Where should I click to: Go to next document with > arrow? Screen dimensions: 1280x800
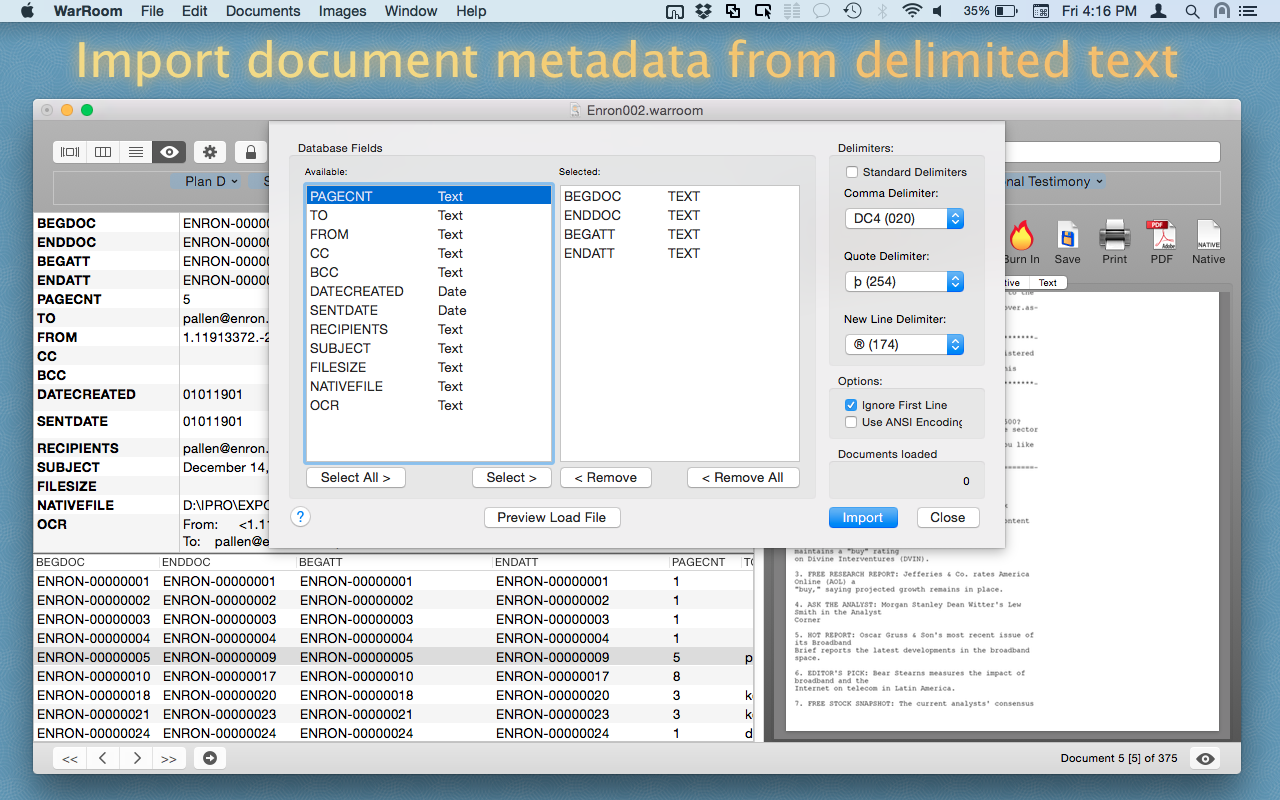pyautogui.click(x=136, y=758)
